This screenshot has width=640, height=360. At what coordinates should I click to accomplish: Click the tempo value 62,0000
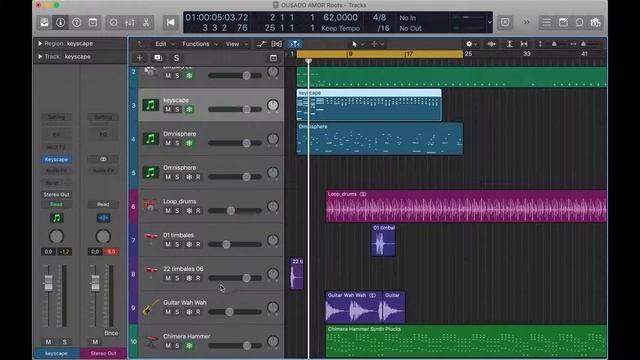[340, 18]
